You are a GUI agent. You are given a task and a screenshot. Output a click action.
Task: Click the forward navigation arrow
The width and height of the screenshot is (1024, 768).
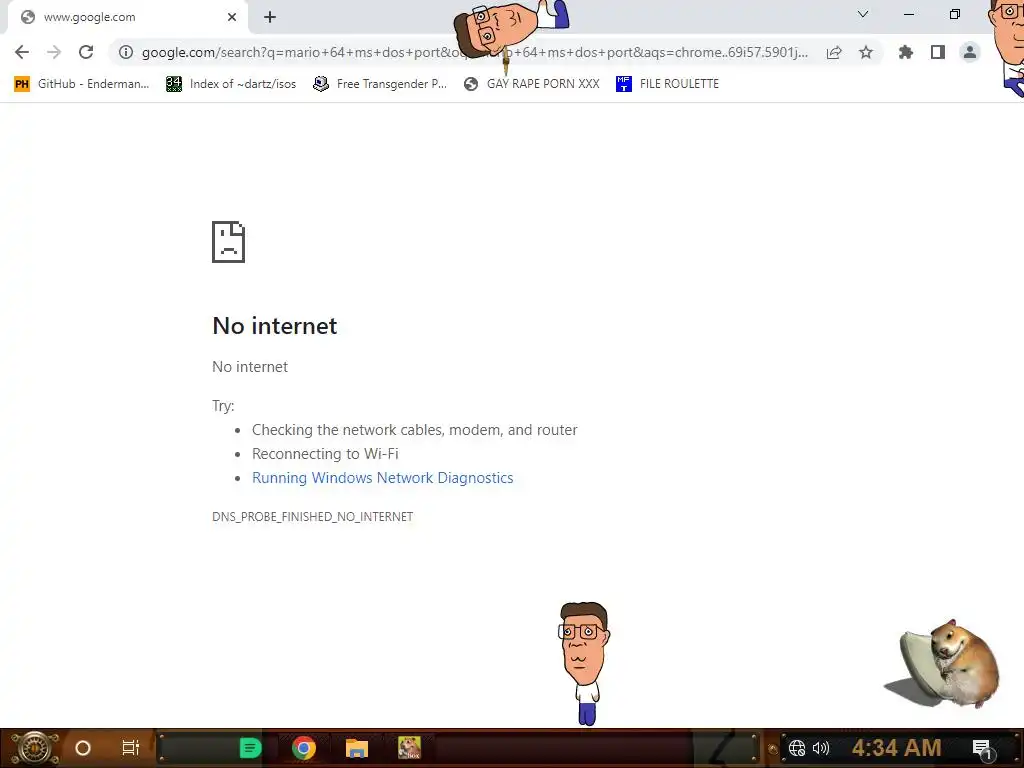tap(54, 52)
